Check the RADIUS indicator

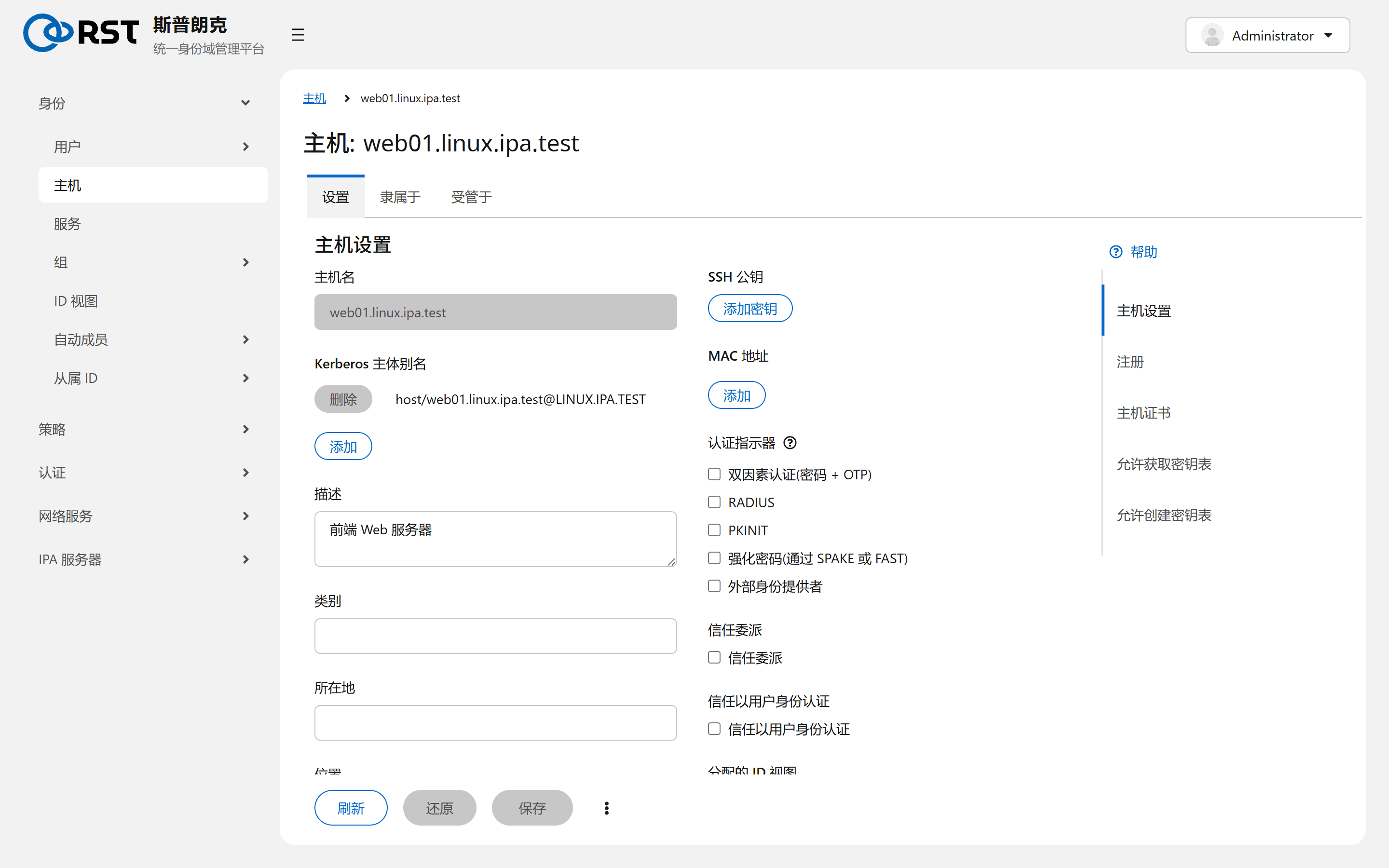(714, 502)
